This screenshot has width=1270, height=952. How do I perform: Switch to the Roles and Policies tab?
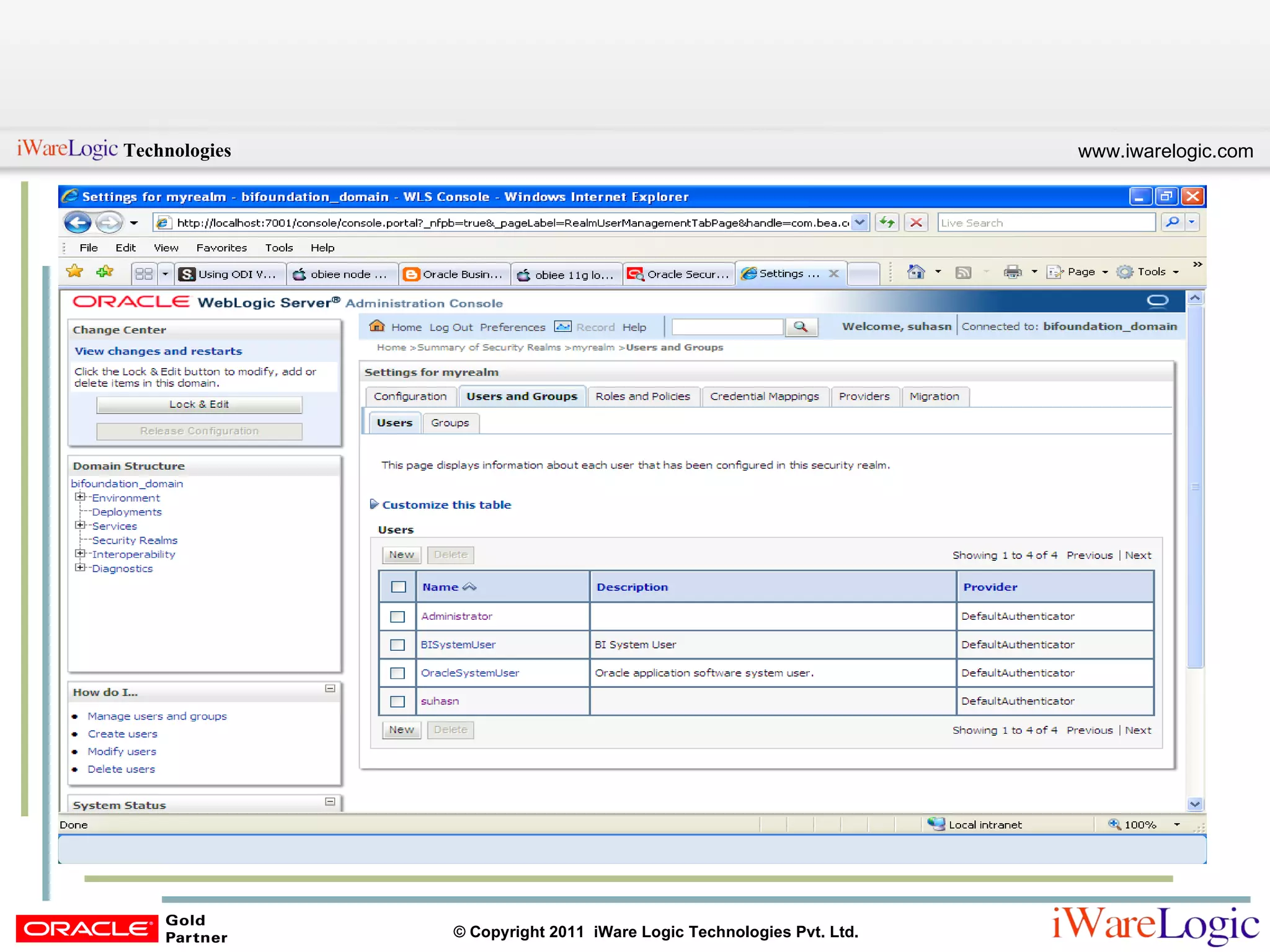pos(642,397)
